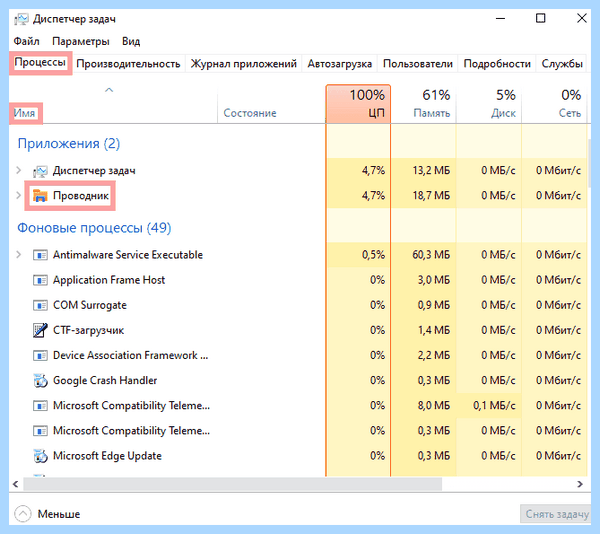Click the 60,3 МБ memory value
The height and width of the screenshot is (534, 600).
tap(431, 255)
